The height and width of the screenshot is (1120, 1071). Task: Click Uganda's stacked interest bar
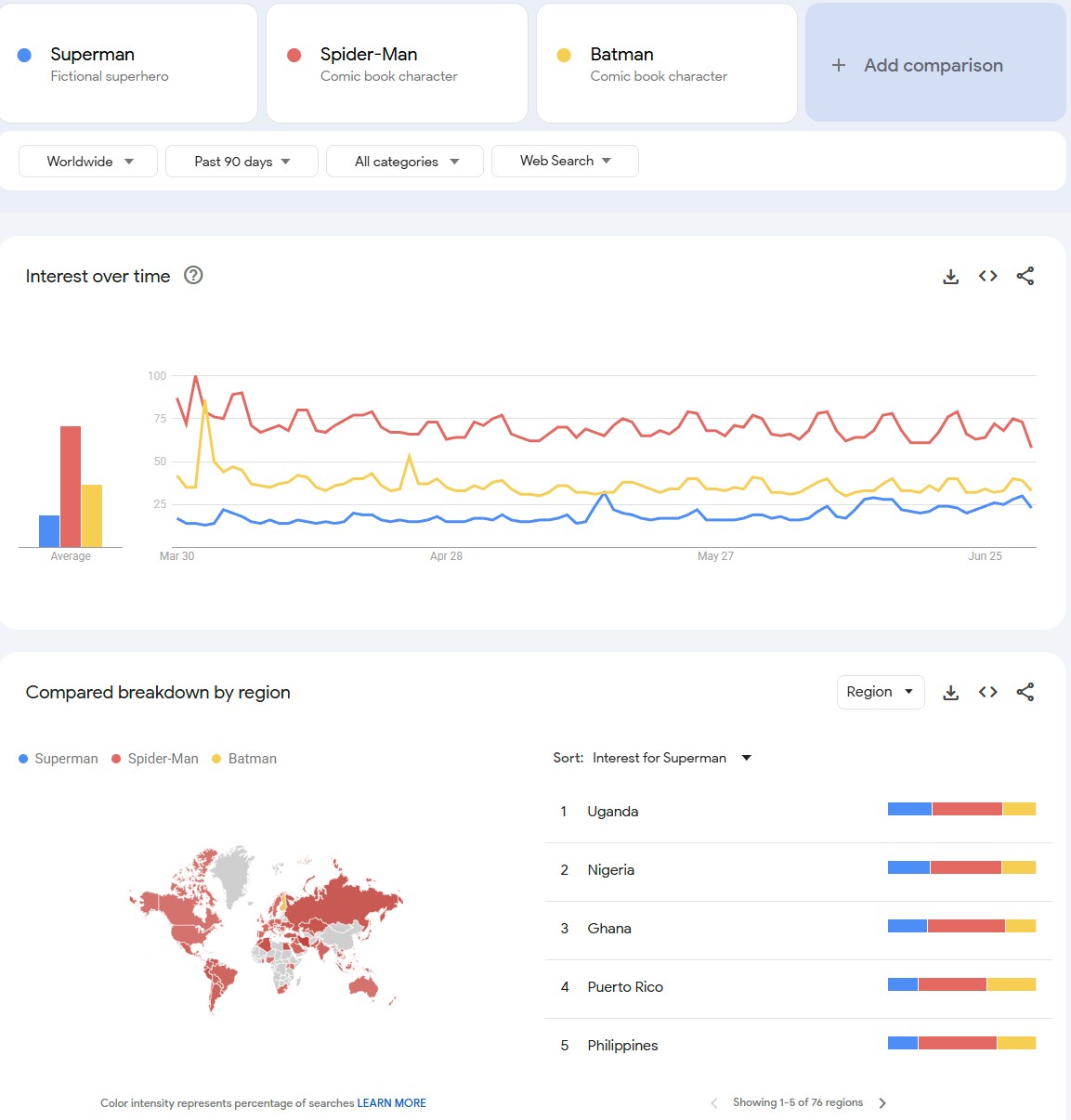(961, 809)
